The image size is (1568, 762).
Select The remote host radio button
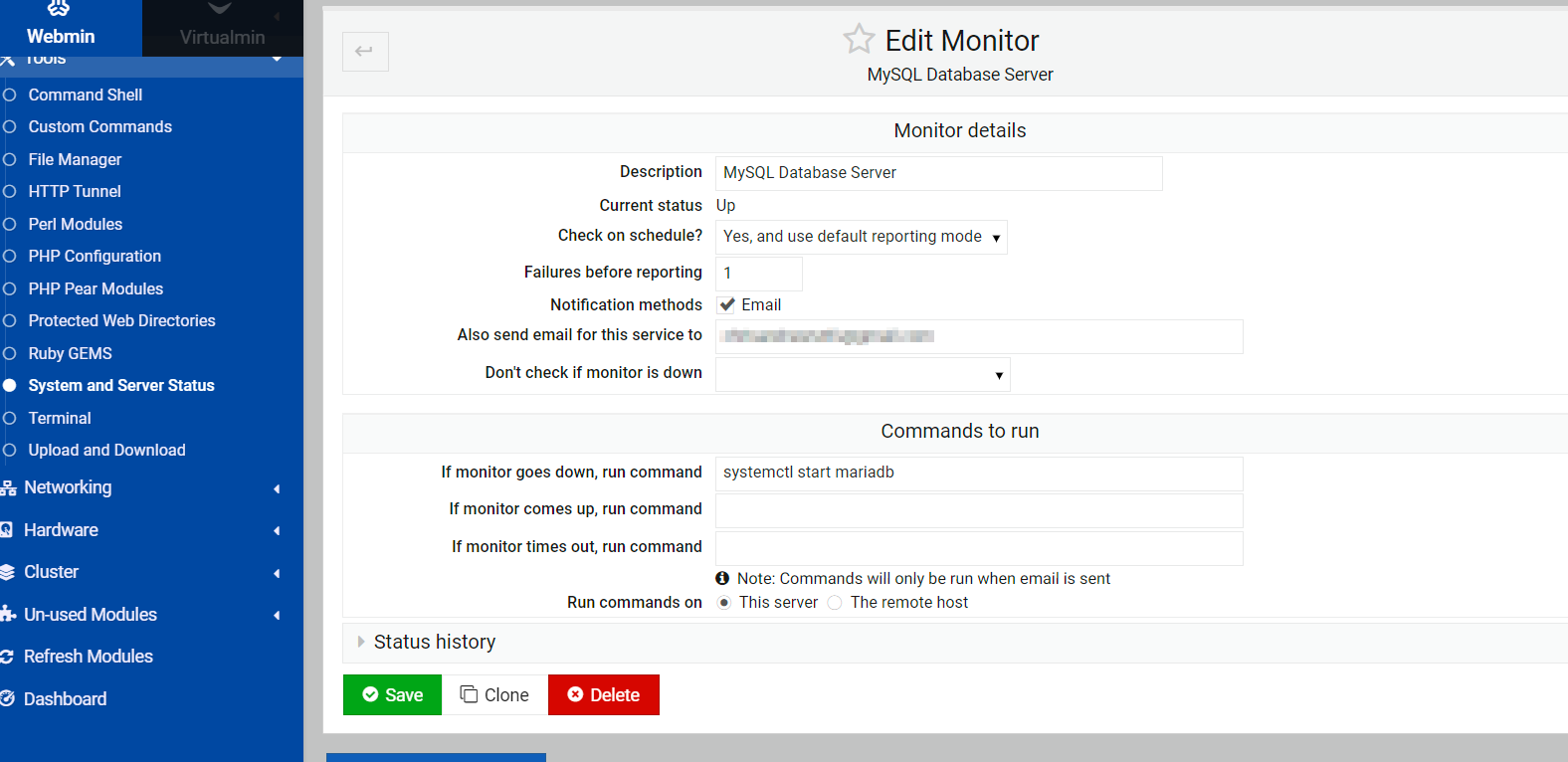pos(835,603)
